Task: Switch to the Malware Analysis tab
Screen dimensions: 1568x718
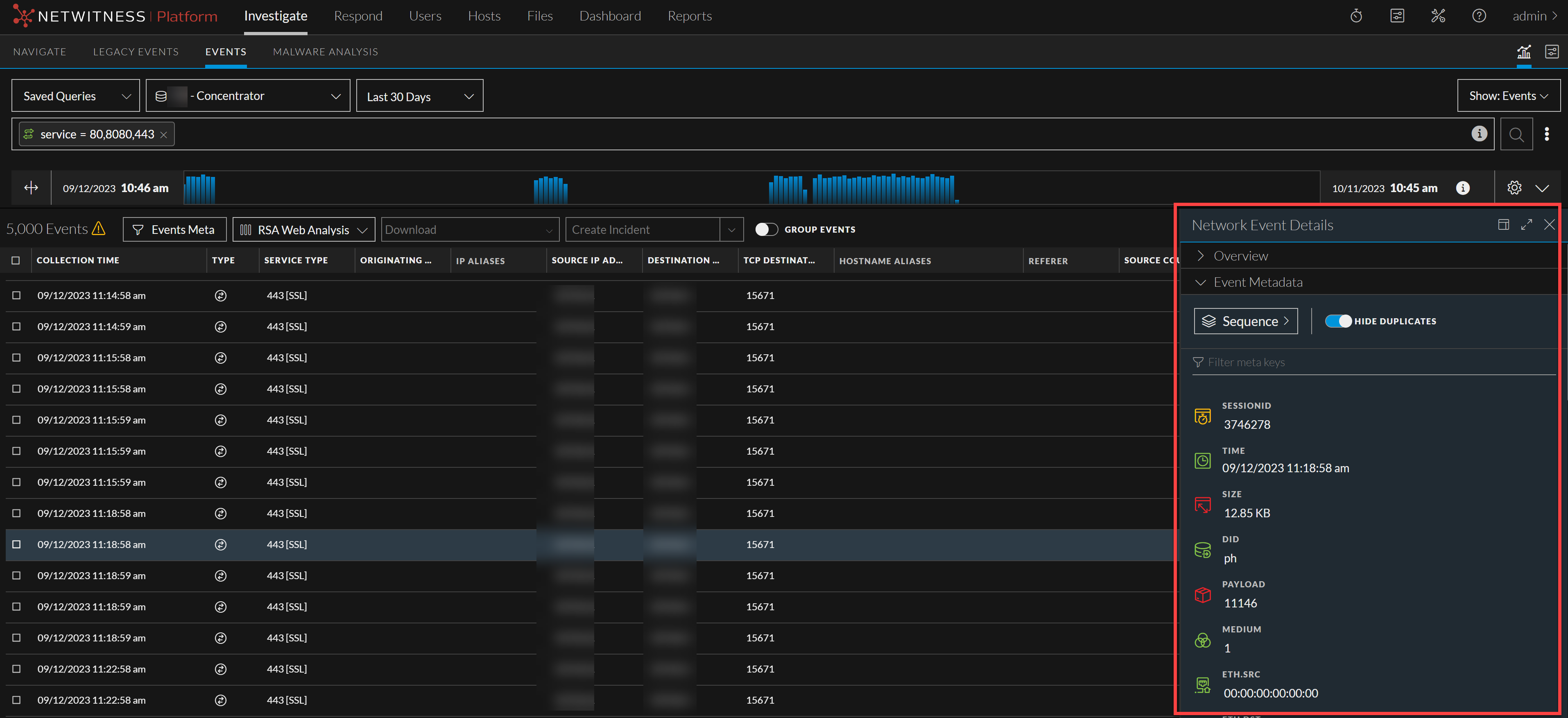Action: [x=325, y=52]
